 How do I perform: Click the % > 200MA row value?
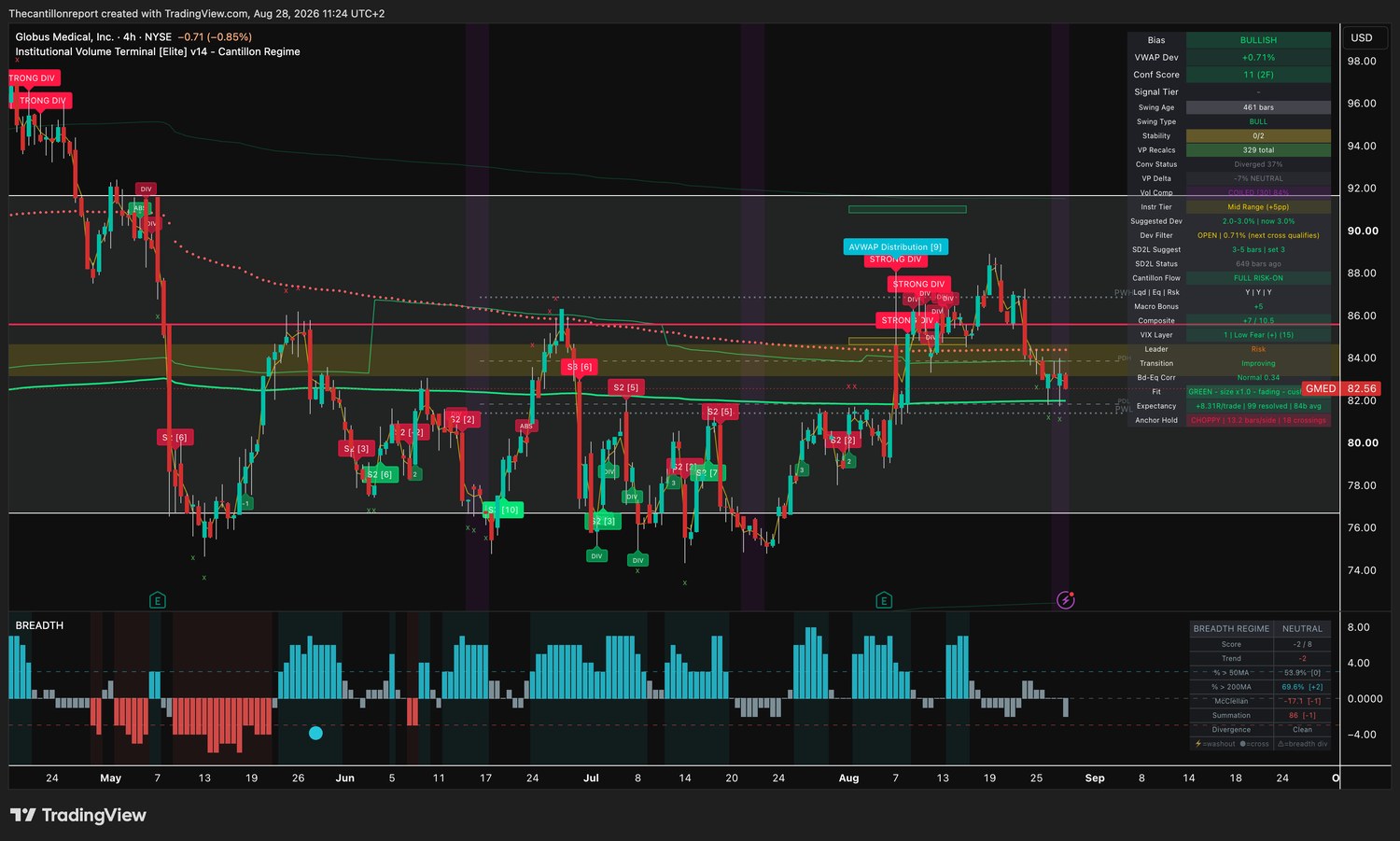pyautogui.click(x=1302, y=687)
